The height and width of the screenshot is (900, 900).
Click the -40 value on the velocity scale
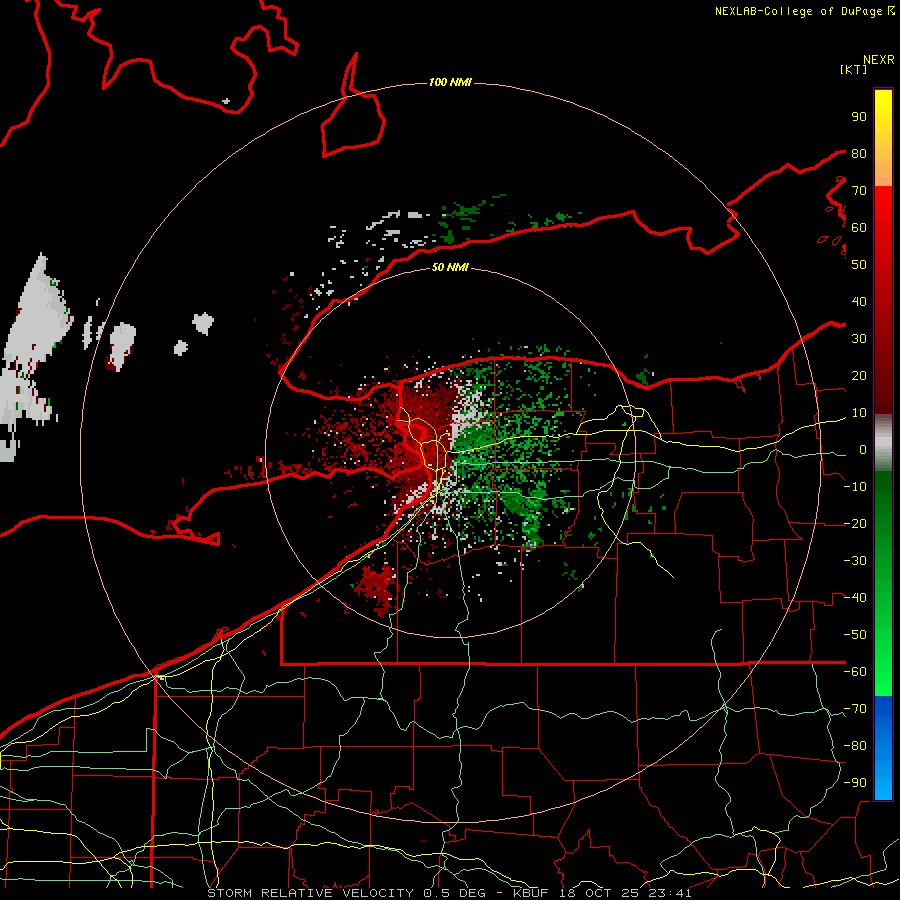pyautogui.click(x=855, y=598)
